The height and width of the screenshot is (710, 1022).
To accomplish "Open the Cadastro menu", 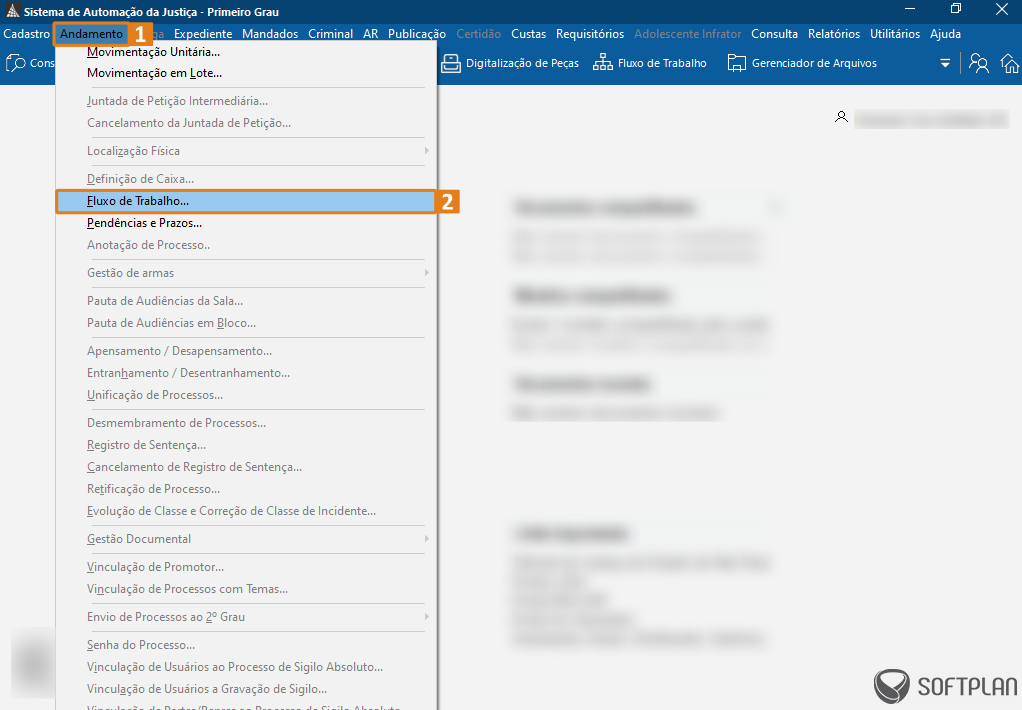I will (26, 34).
